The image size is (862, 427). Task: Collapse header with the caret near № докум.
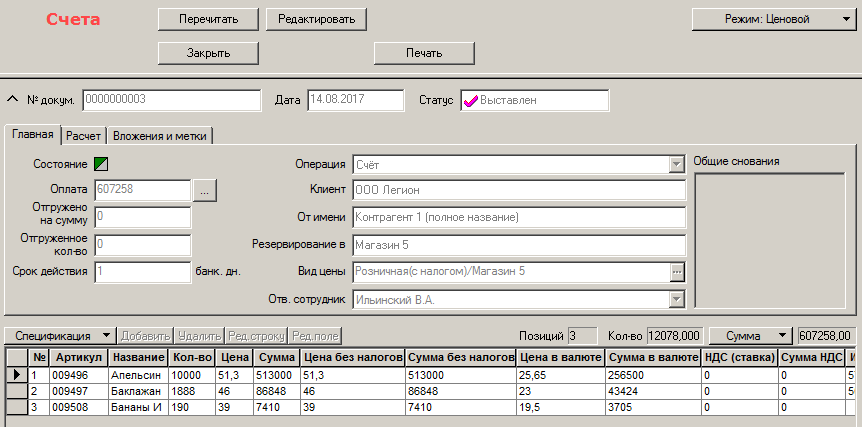point(13,99)
